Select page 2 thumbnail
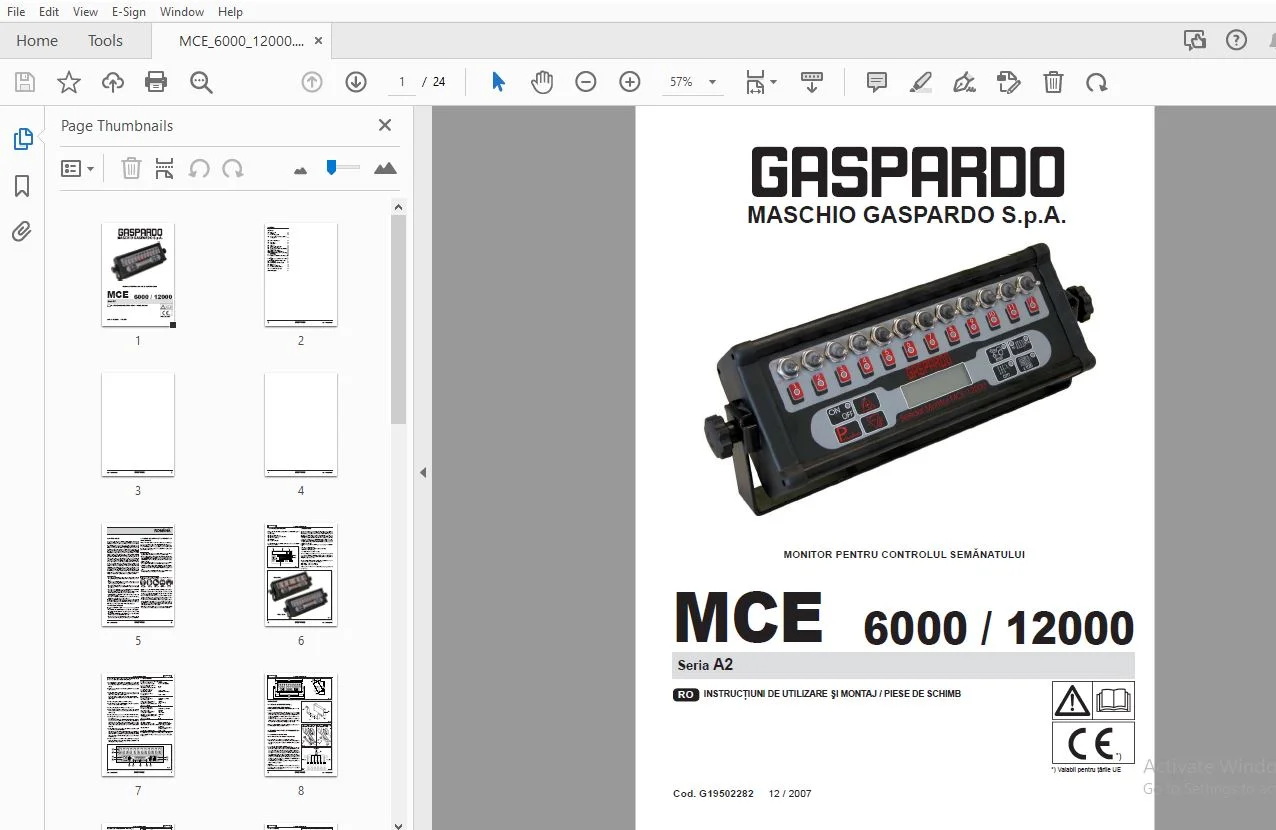1276x830 pixels. pyautogui.click(x=301, y=275)
